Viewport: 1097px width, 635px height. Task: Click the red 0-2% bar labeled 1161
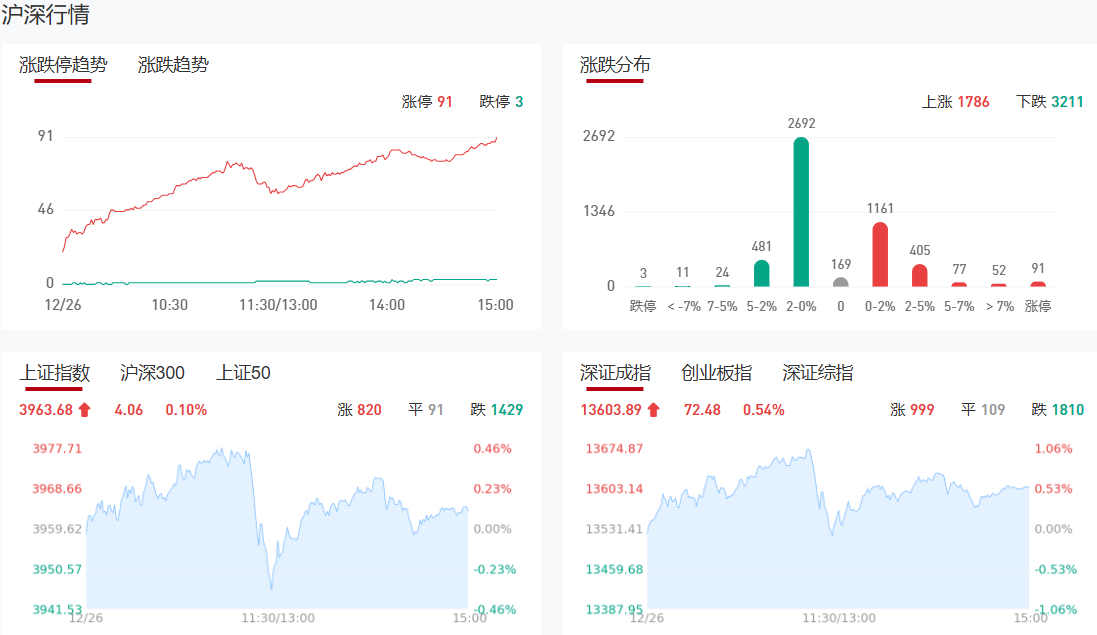click(880, 254)
